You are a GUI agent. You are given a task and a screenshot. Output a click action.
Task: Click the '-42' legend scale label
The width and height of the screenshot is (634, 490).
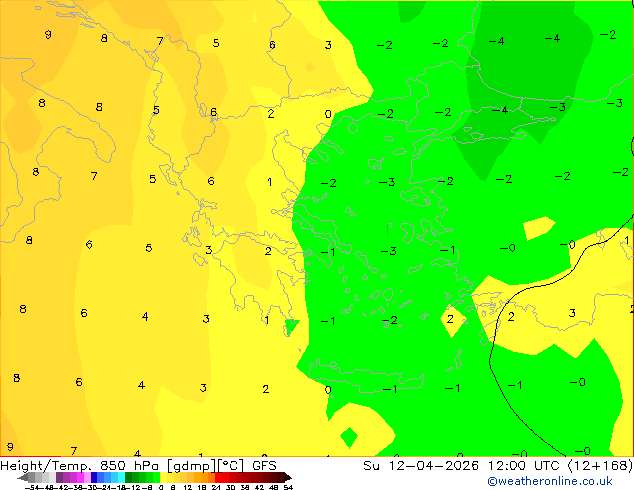click(x=62, y=487)
